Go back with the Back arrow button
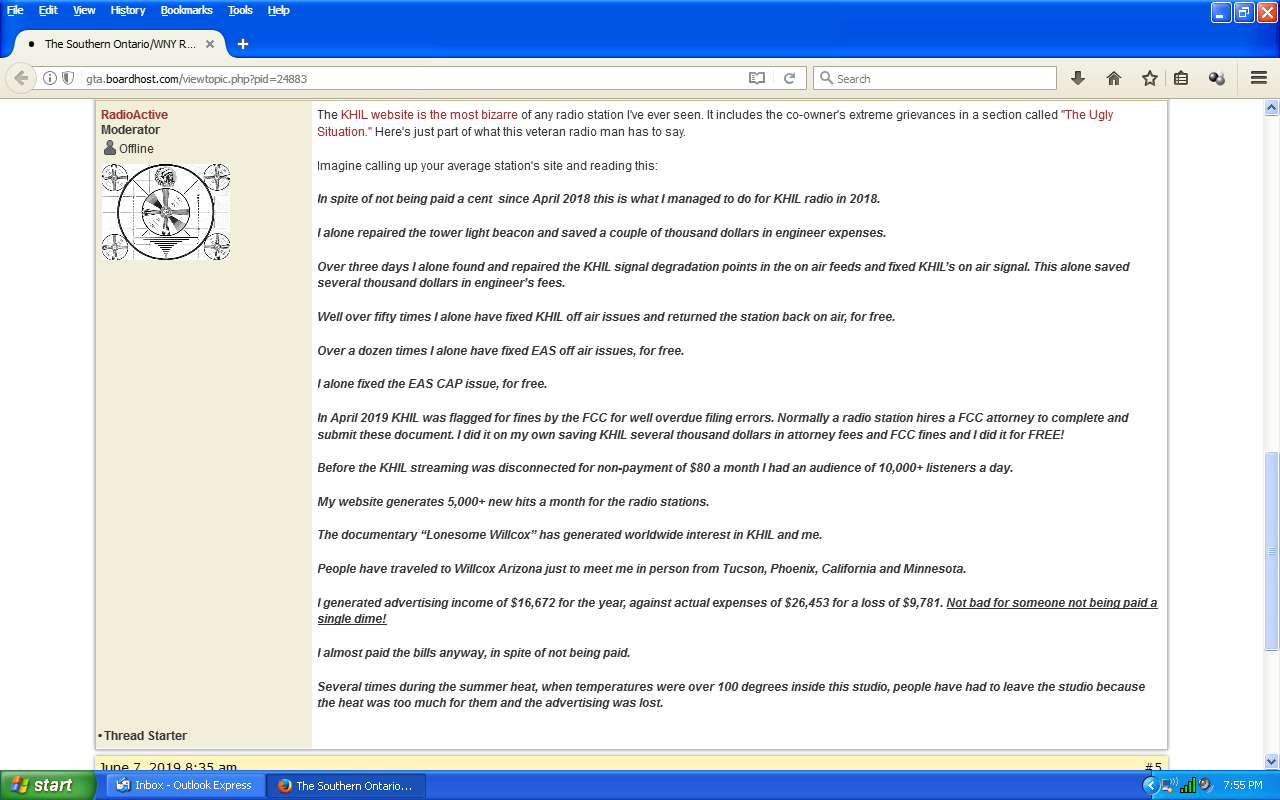Viewport: 1280px width, 800px height. pyautogui.click(x=20, y=78)
